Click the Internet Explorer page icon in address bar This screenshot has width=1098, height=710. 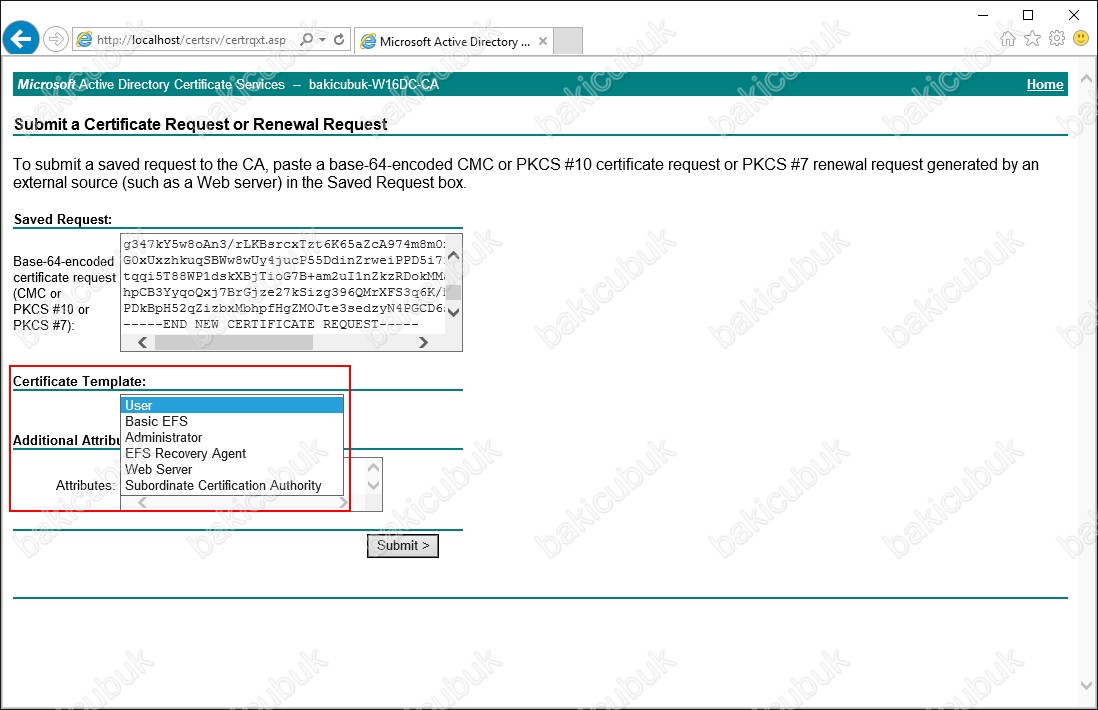84,40
